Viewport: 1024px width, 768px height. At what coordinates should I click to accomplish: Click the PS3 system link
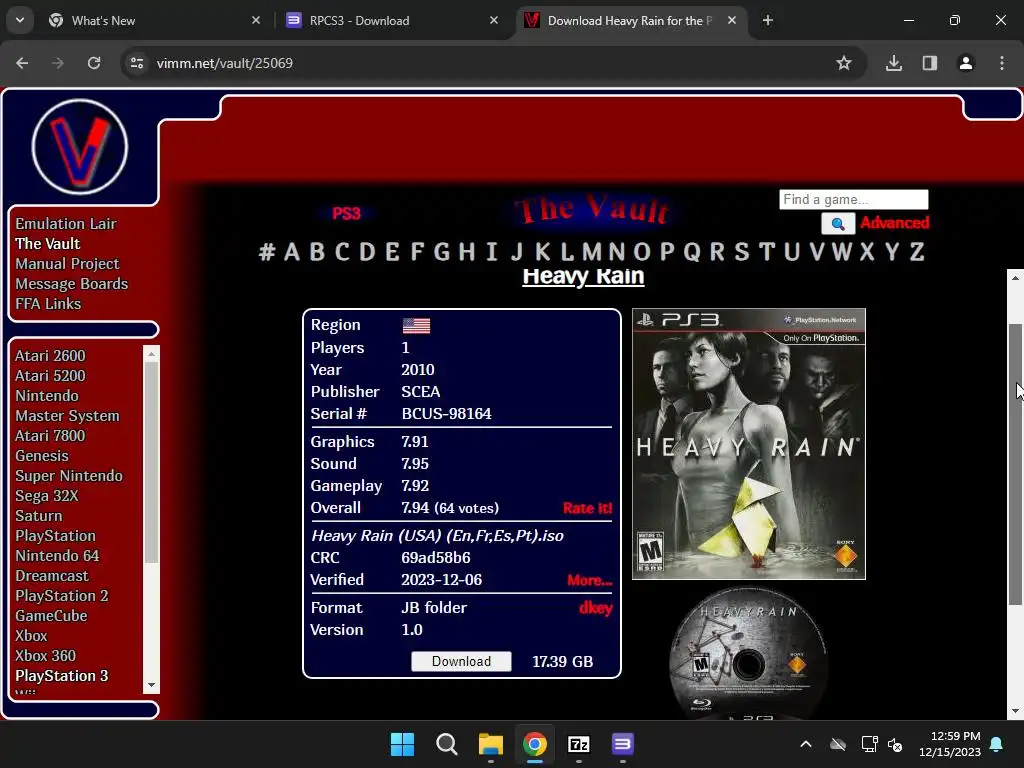point(346,214)
